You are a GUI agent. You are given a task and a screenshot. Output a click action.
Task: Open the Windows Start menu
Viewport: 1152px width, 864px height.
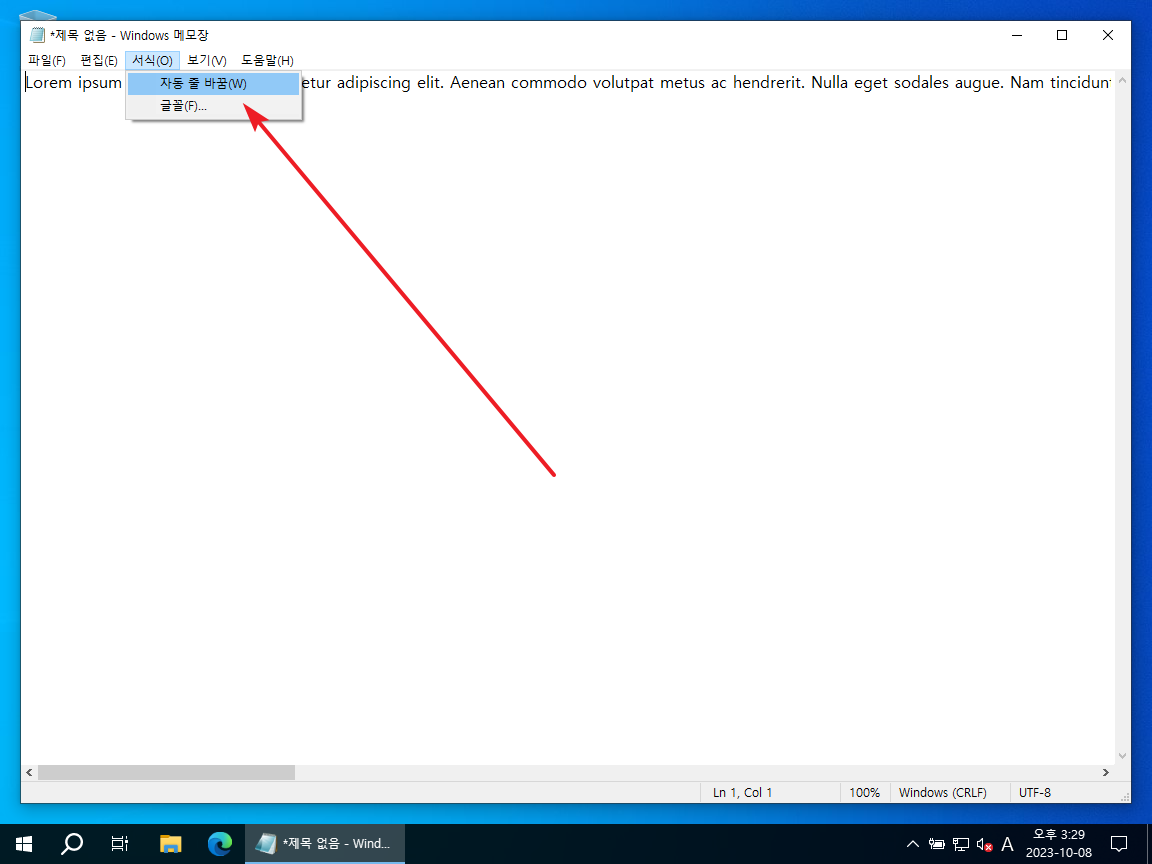click(x=24, y=843)
